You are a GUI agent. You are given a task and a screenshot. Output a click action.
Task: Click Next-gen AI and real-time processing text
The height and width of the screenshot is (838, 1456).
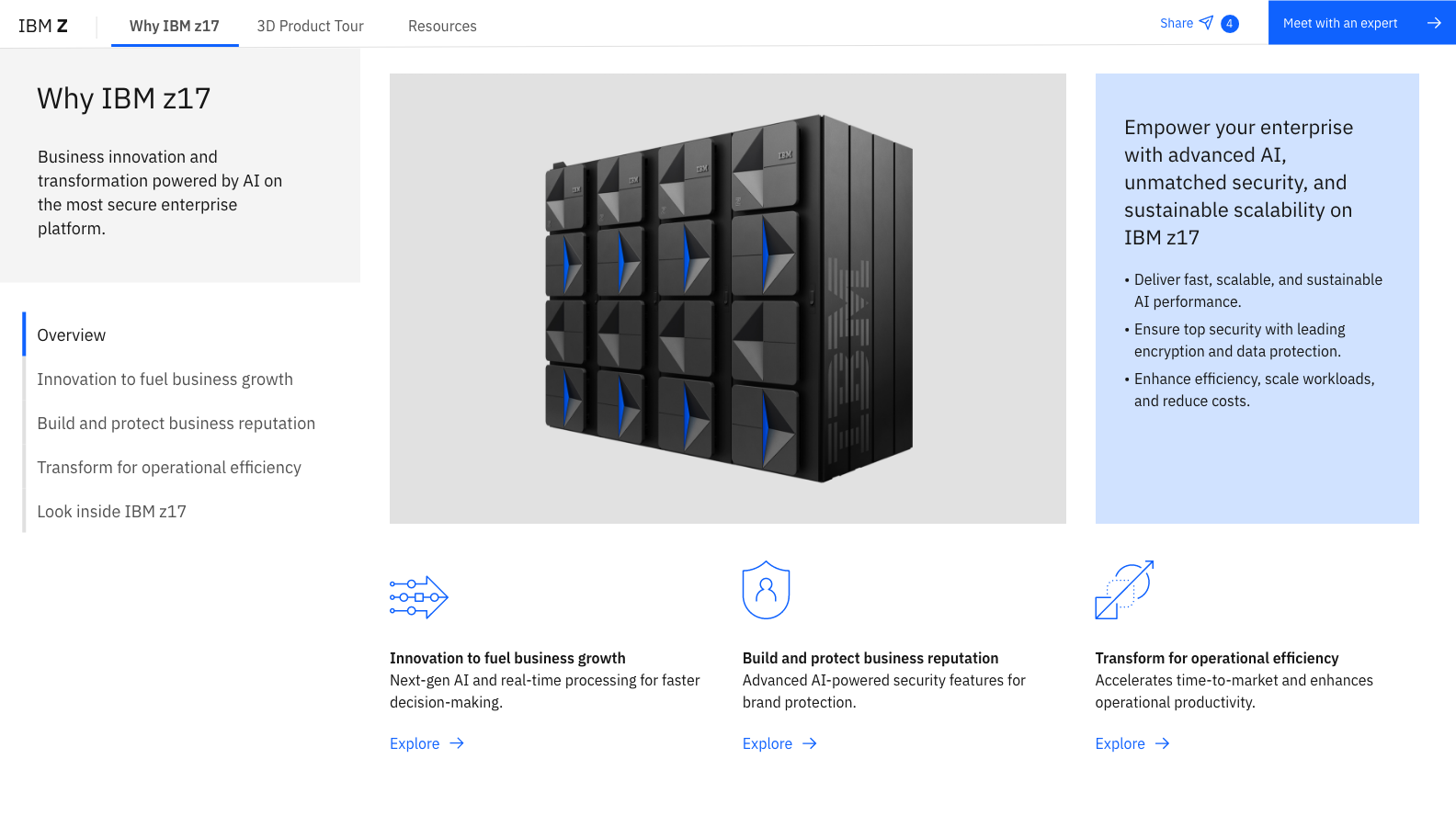[545, 691]
